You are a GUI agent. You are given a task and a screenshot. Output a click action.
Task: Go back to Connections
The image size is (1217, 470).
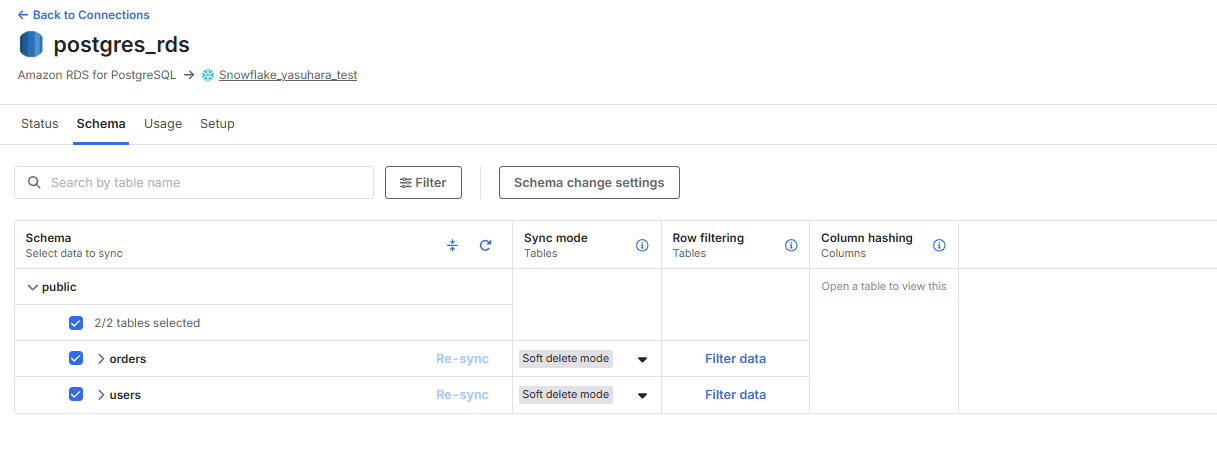[84, 15]
